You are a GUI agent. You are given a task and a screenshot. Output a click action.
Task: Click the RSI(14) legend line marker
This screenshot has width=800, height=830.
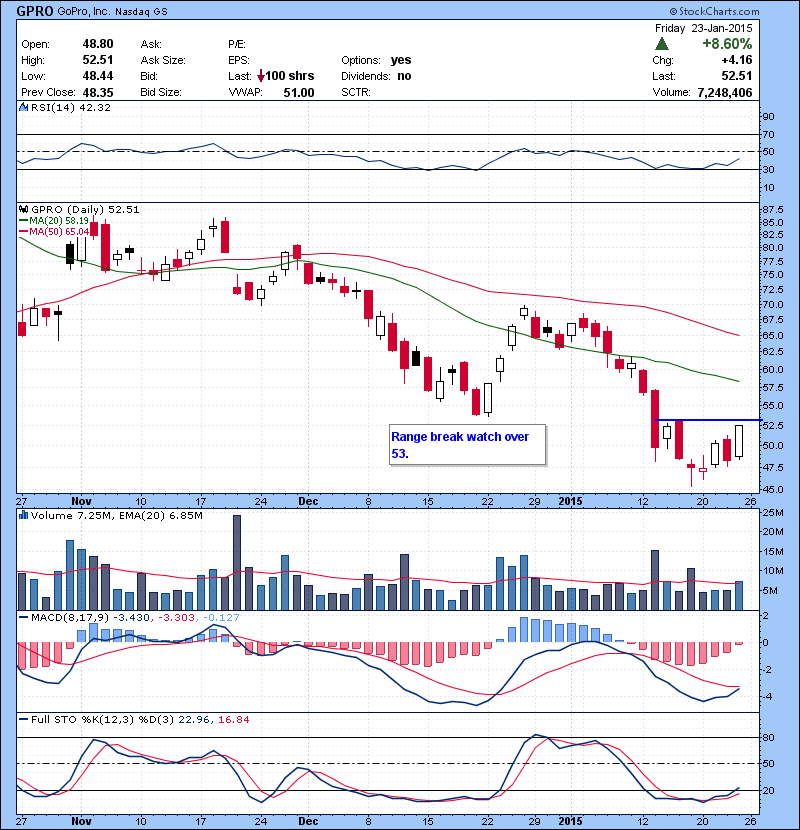[x=23, y=107]
